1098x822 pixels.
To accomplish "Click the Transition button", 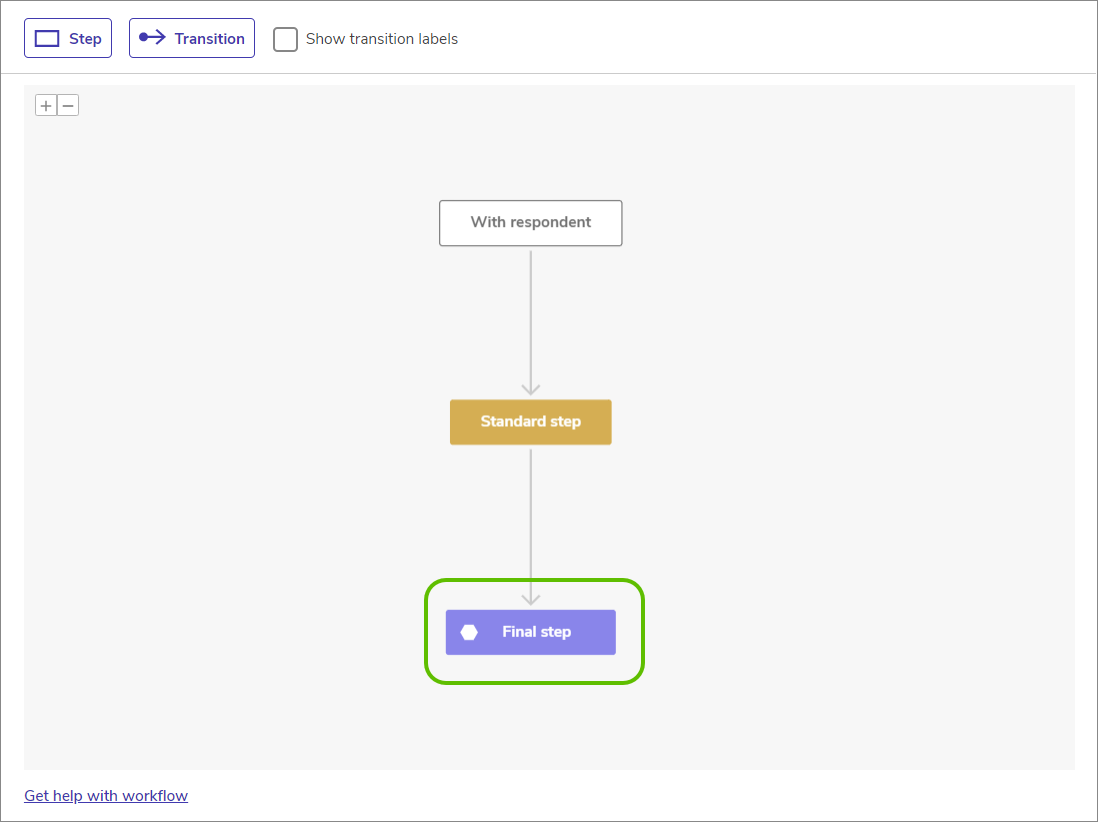I will 192,39.
